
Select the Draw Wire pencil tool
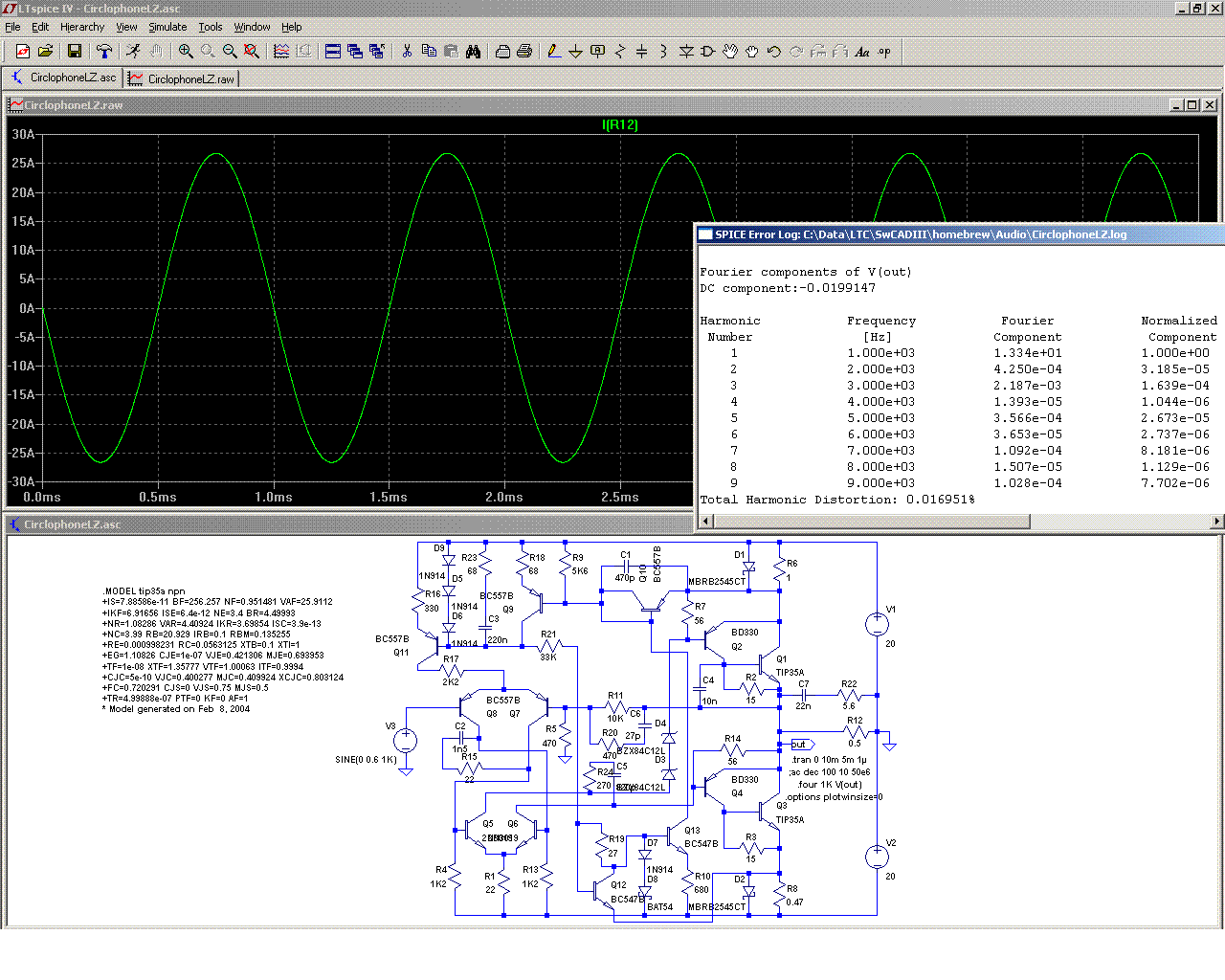553,52
